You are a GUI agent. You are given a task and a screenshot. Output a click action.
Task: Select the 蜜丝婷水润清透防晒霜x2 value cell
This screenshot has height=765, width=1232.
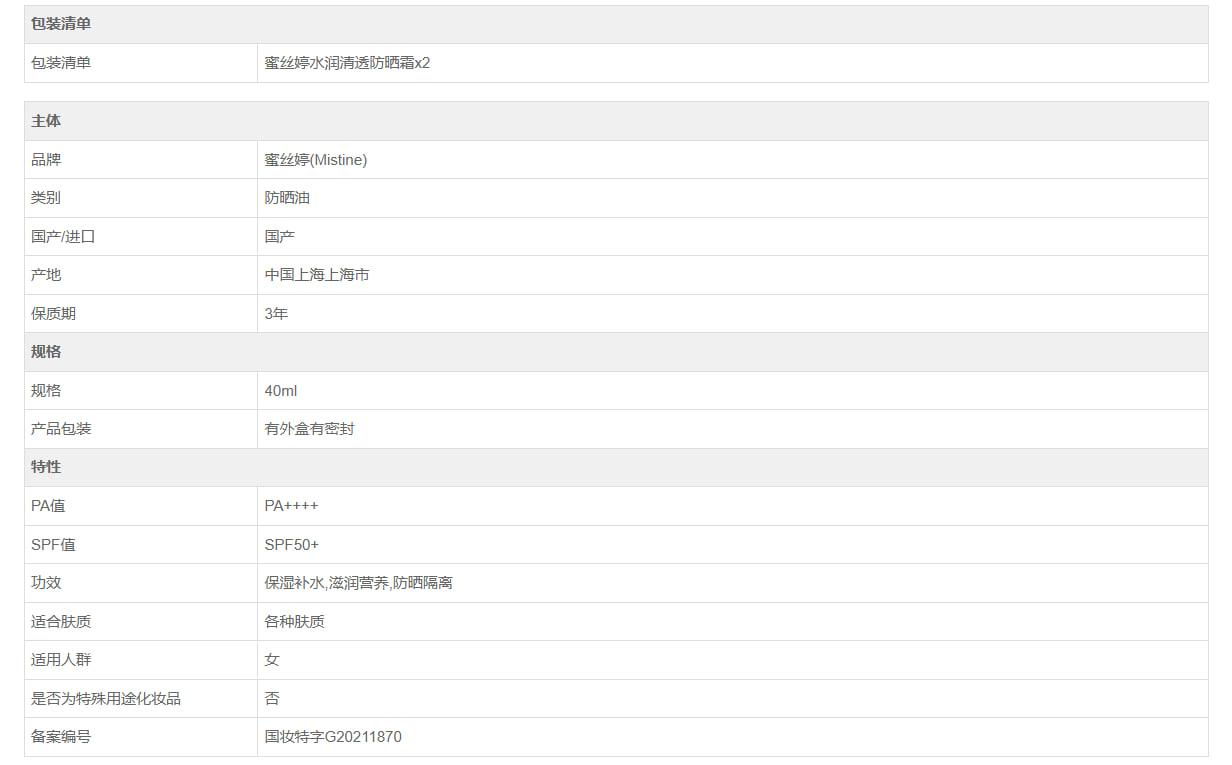(x=347, y=63)
